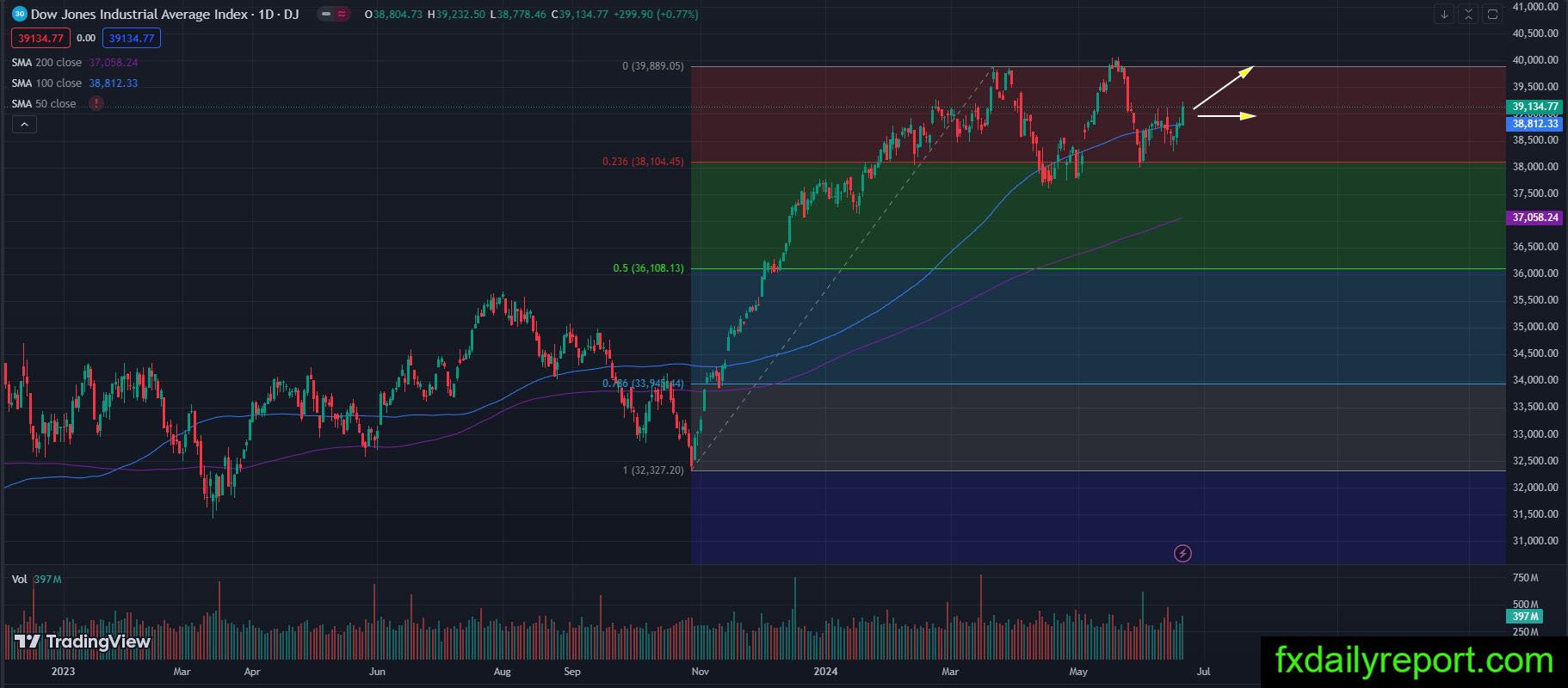This screenshot has height=688, width=1568.
Task: Click the 41,000.00 price axis label
Action: [x=1535, y=7]
